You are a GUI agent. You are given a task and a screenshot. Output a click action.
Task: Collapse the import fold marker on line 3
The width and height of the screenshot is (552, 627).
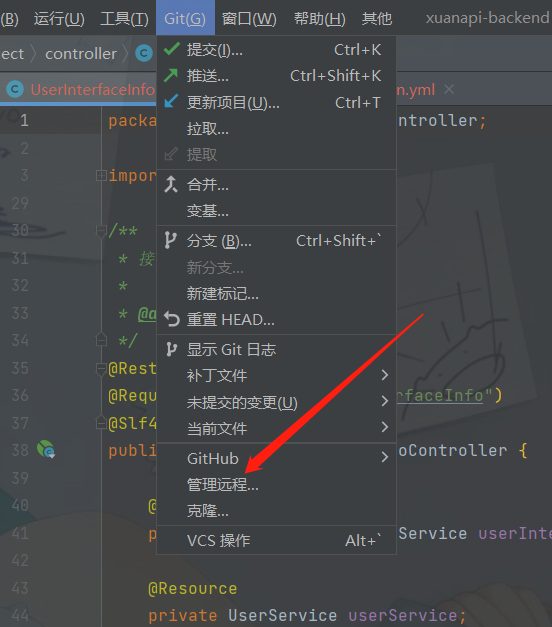pyautogui.click(x=101, y=175)
